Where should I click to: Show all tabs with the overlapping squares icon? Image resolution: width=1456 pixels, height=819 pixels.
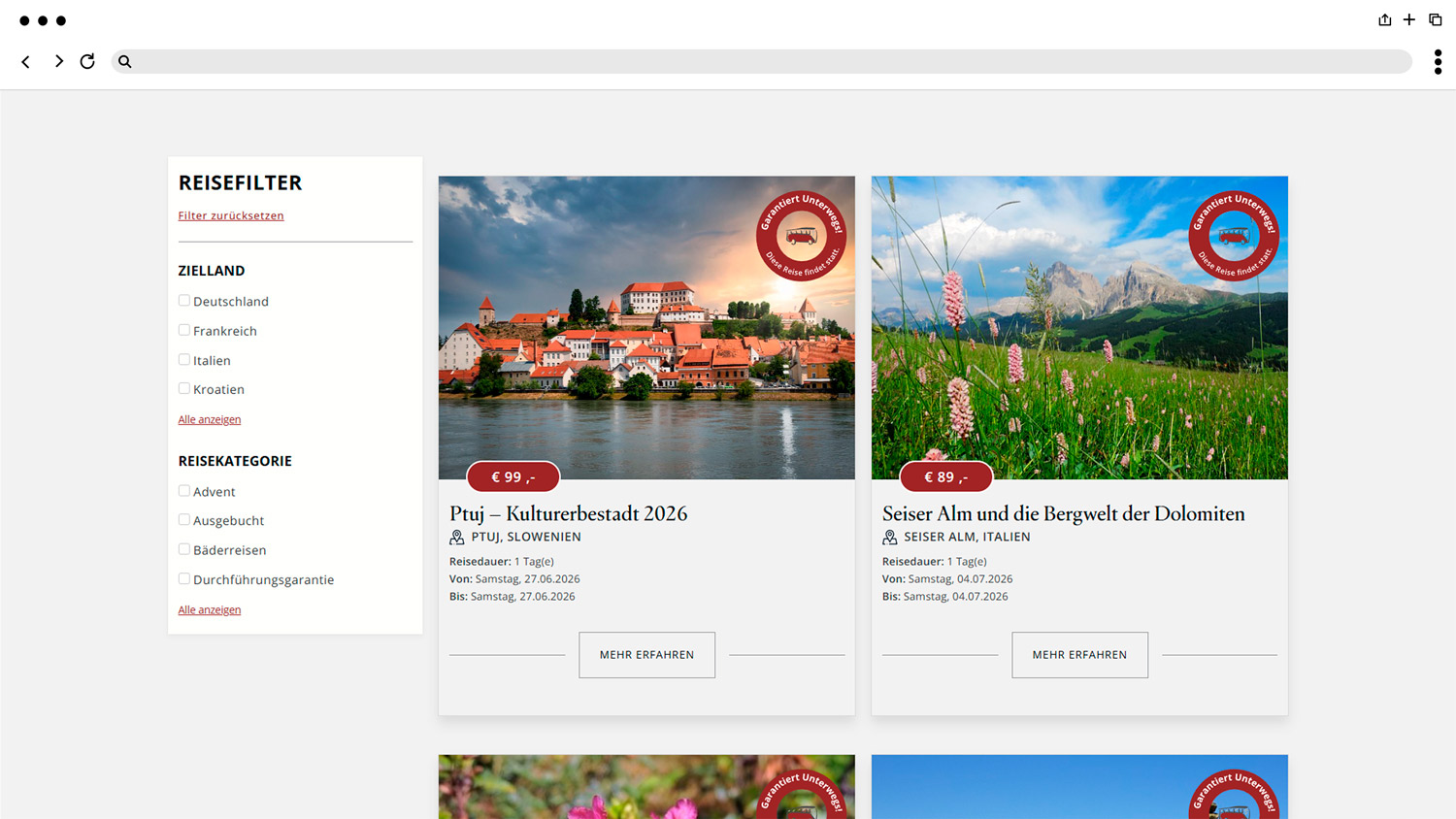(x=1436, y=19)
